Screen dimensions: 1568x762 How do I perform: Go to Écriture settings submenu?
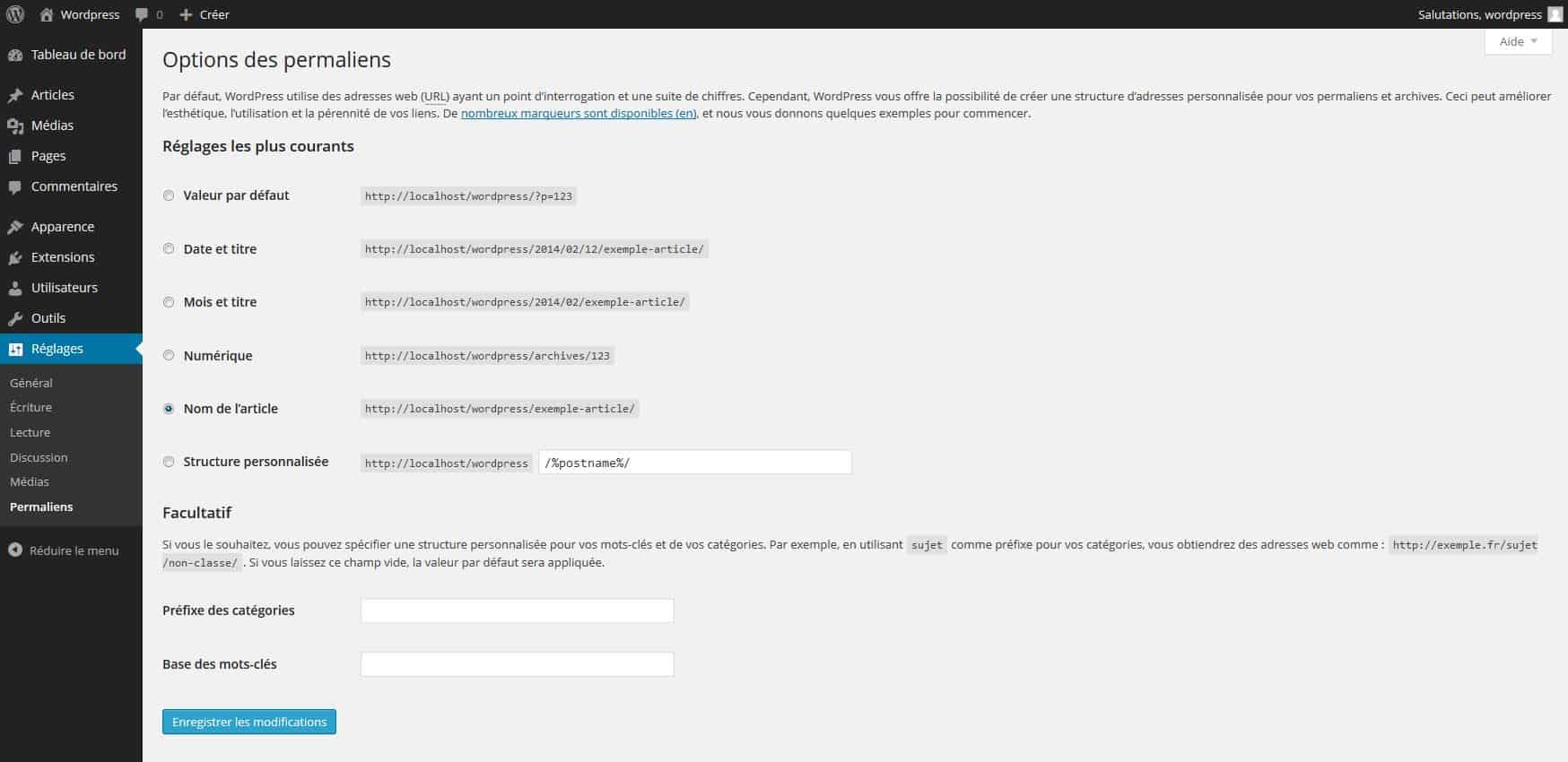[x=30, y=407]
